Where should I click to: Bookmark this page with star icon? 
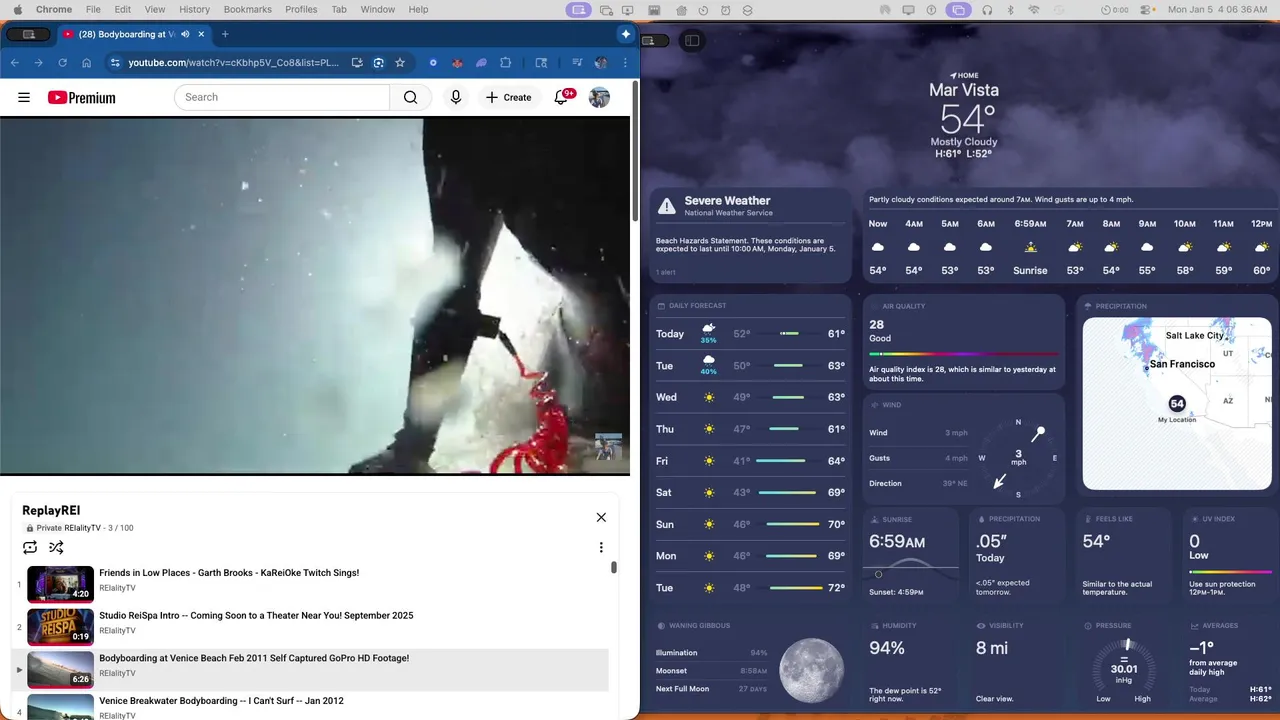[400, 62]
